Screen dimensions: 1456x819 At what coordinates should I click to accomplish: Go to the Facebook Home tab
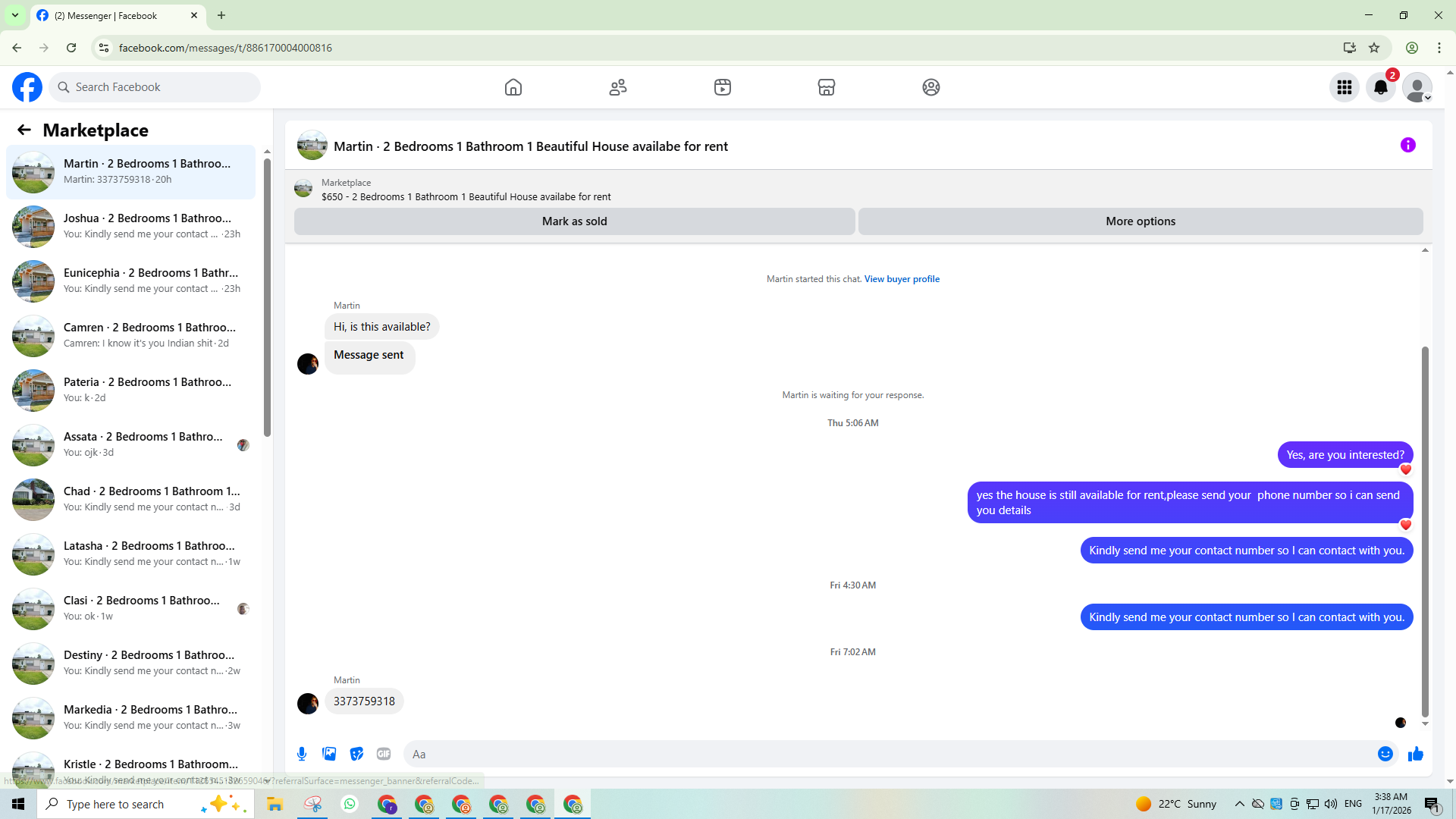point(513,87)
